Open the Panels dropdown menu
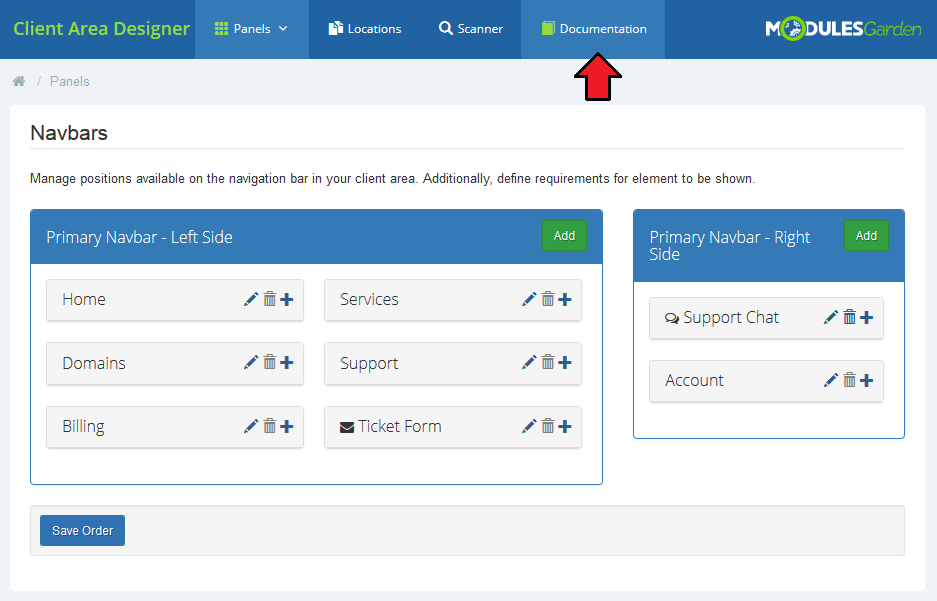The image size is (937, 601). (252, 29)
